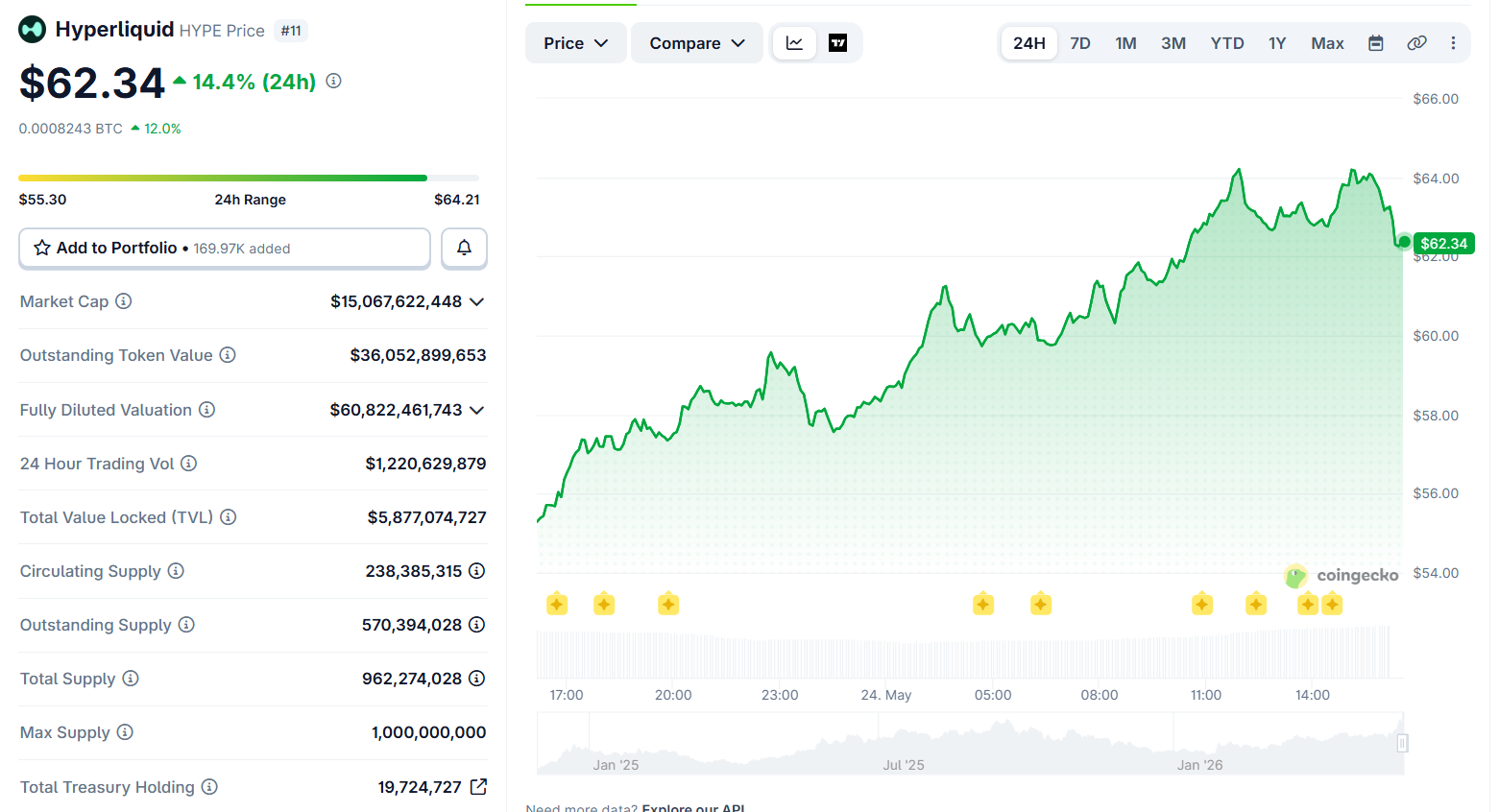Click the news marker near 05:00

983,604
